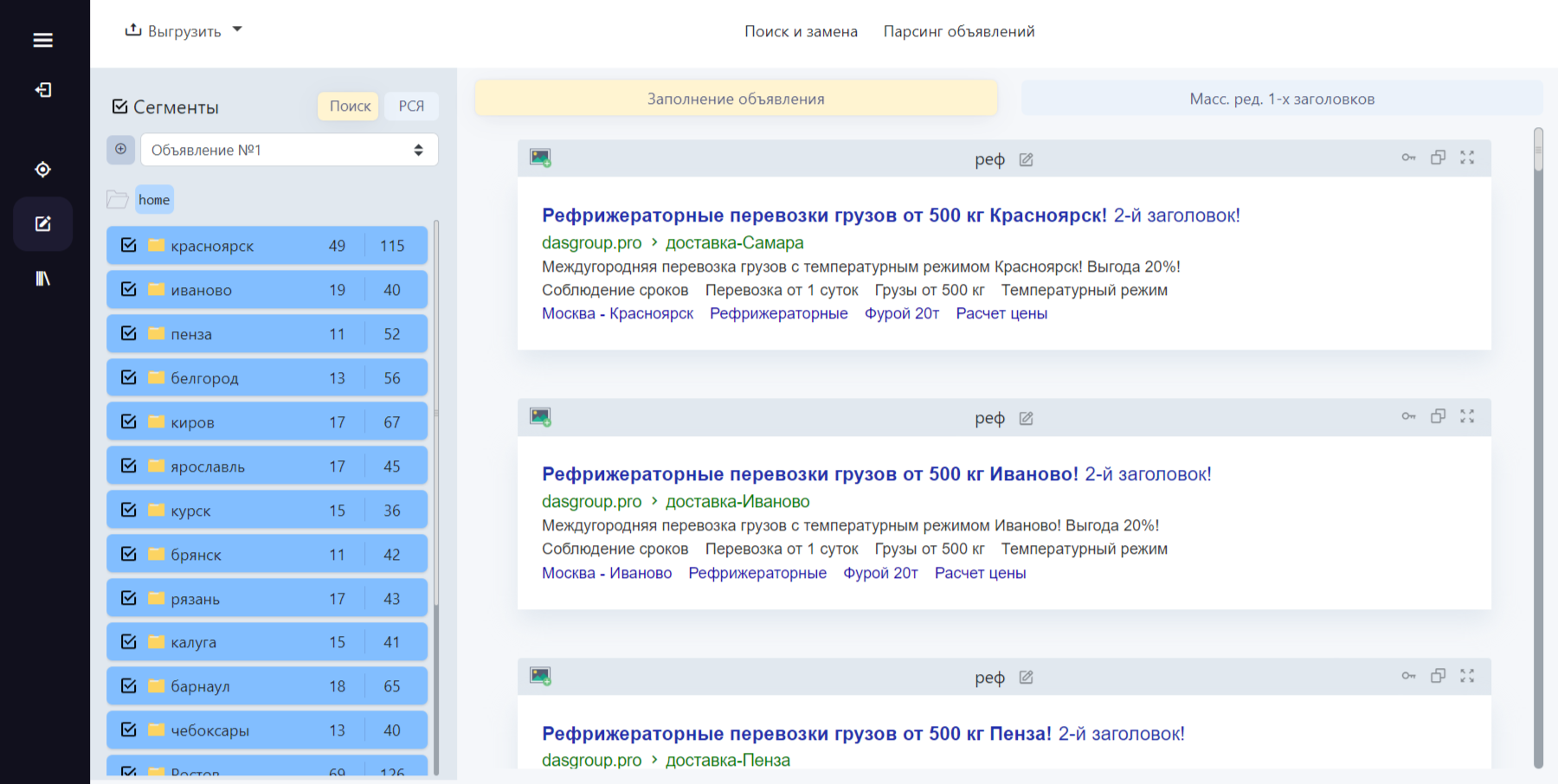Image resolution: width=1558 pixels, height=784 pixels.
Task: Open the Выгрузить dropdown menu
Action: point(183,31)
